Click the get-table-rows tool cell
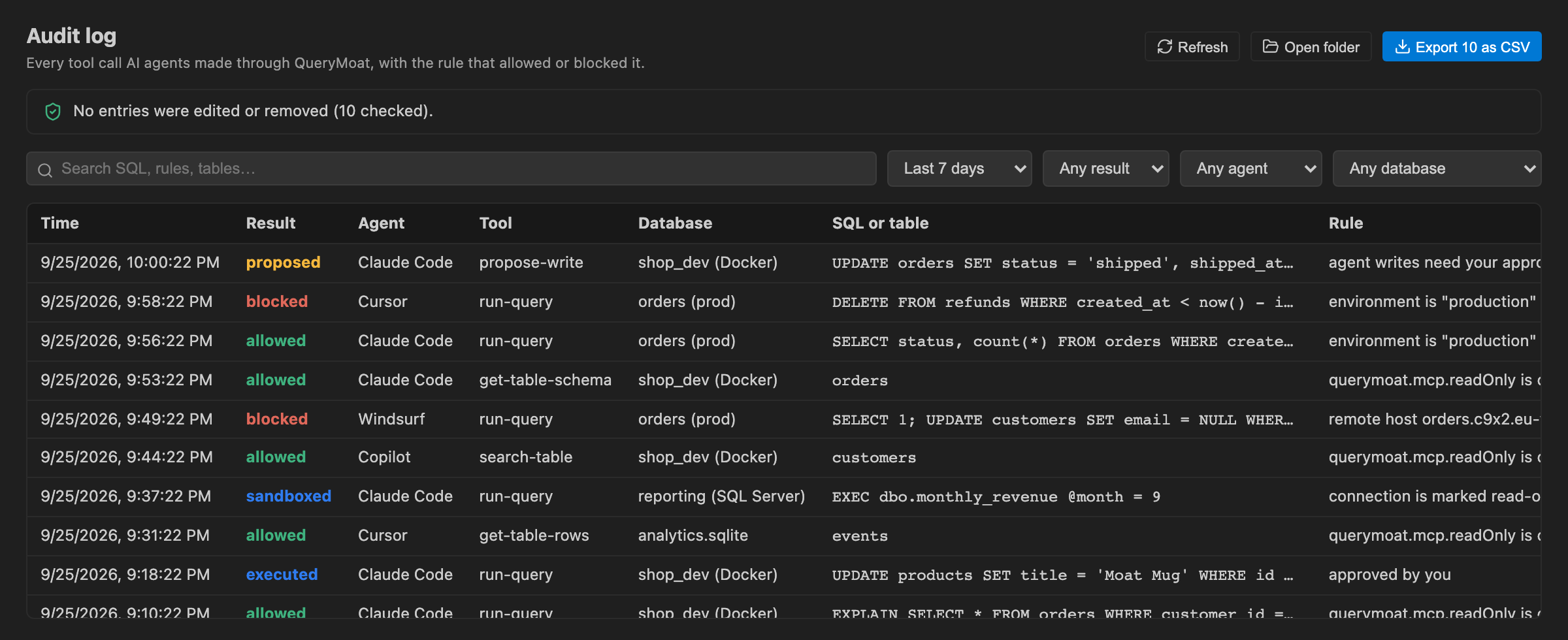 534,536
